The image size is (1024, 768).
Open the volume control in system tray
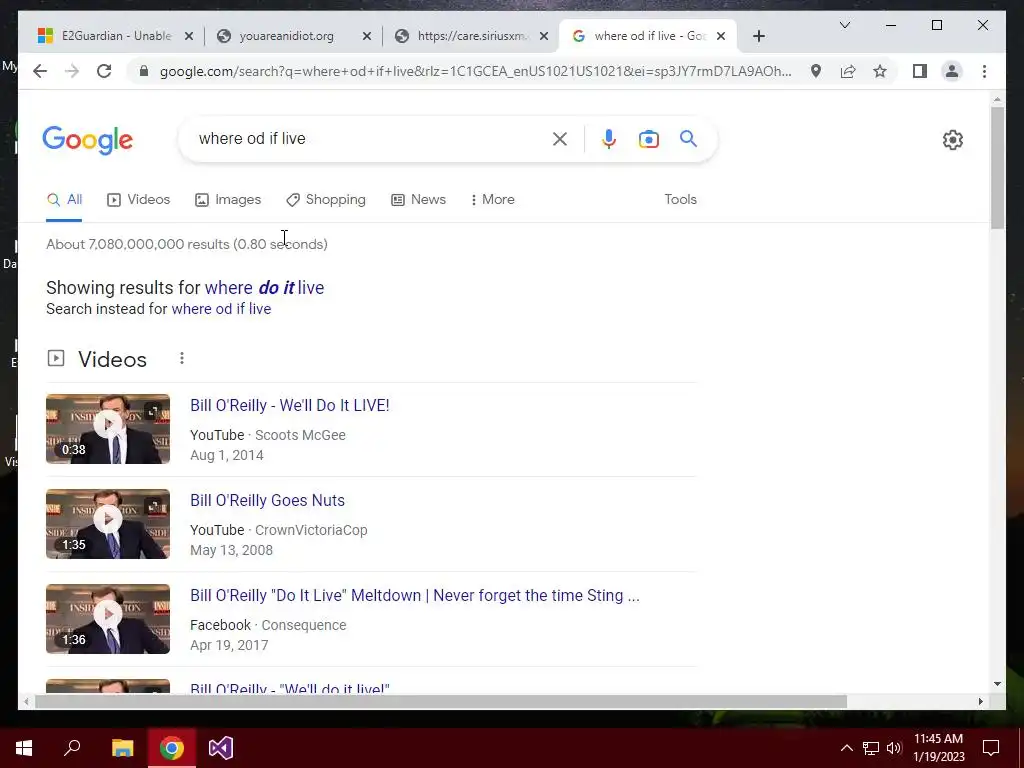click(x=894, y=748)
